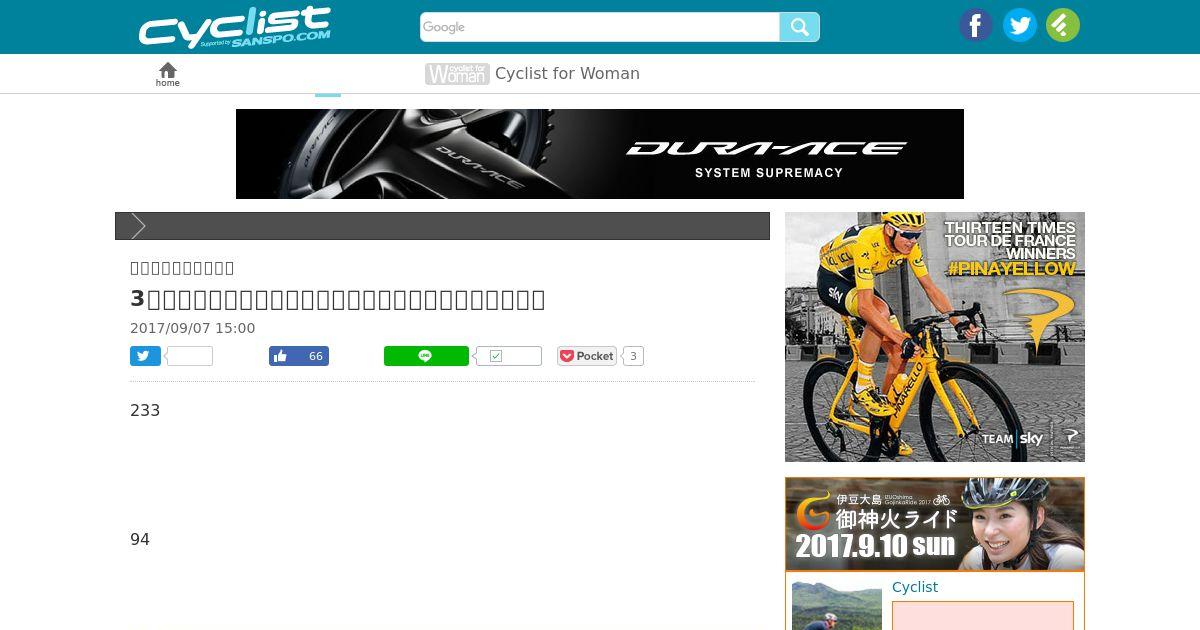
Task: Save the article to Pocket
Action: coord(587,356)
